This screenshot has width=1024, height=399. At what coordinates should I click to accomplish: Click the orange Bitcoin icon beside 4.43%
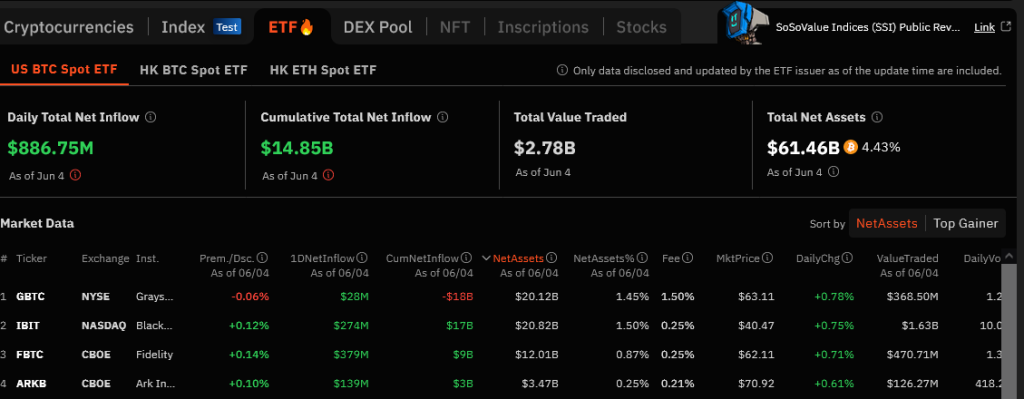point(850,147)
